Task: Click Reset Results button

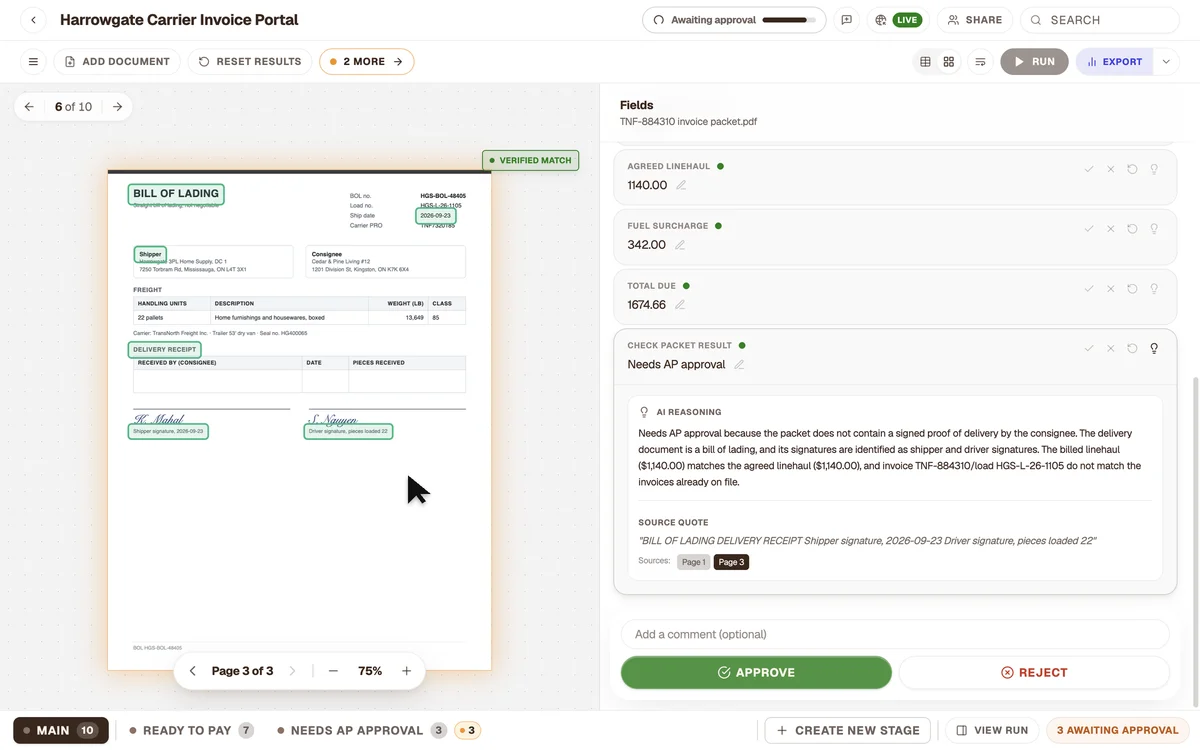Action: click(x=250, y=62)
